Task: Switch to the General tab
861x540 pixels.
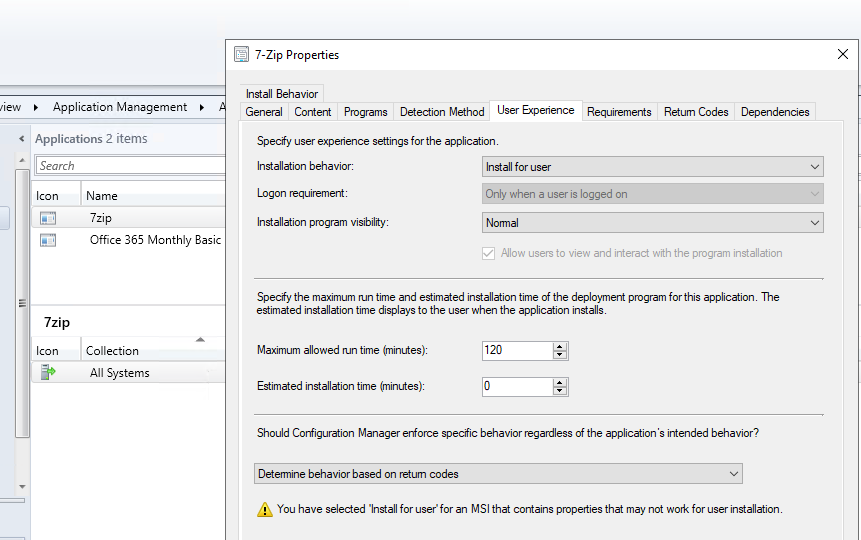Action: point(264,112)
